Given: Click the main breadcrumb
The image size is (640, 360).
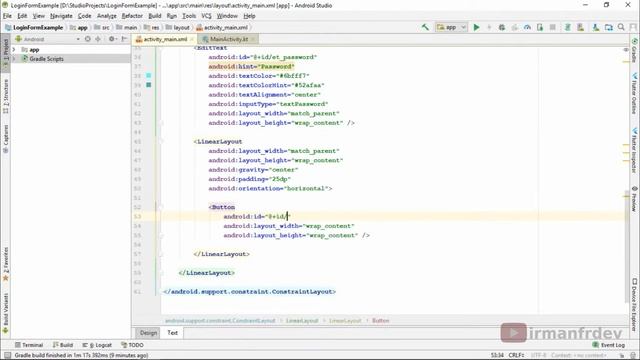Looking at the screenshot, I should pyautogui.click(x=127, y=27).
